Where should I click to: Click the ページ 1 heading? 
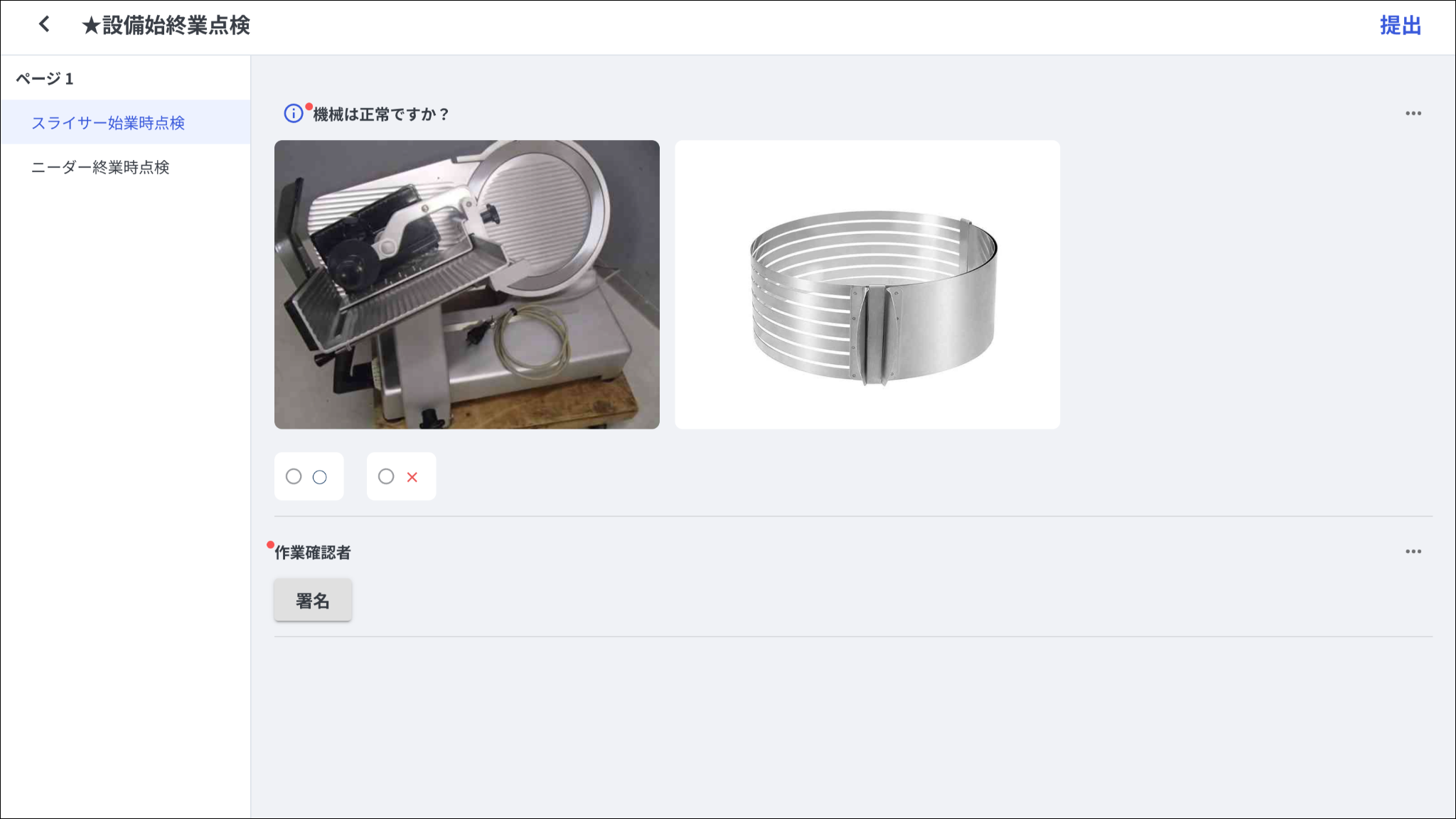click(x=45, y=79)
